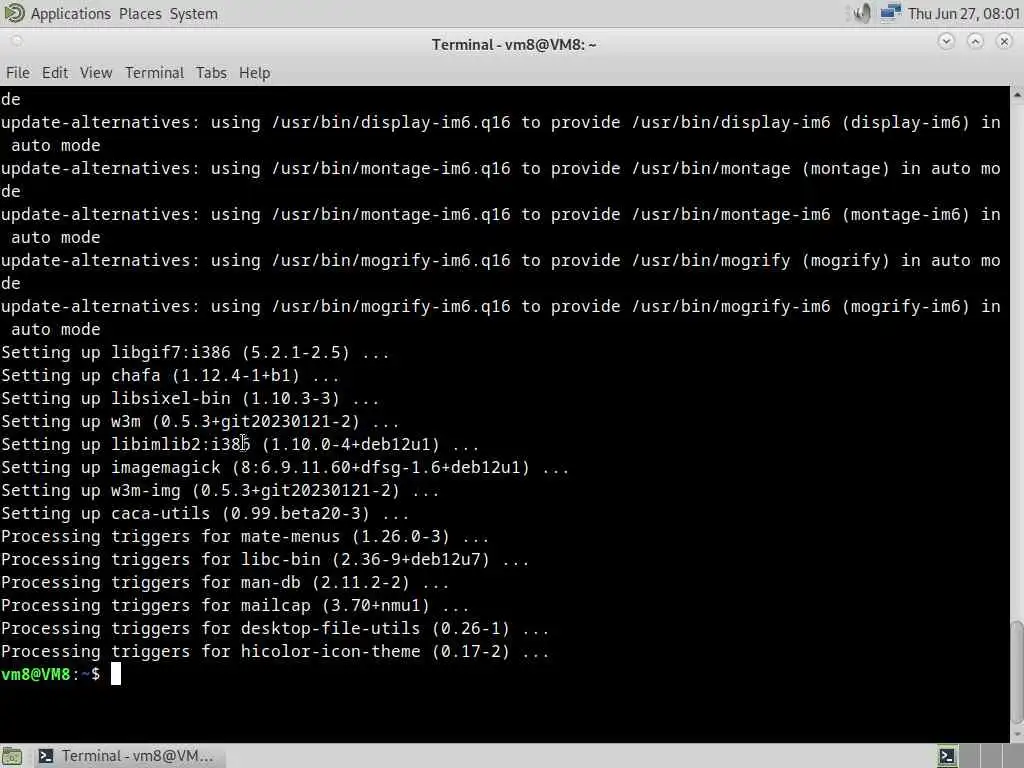
Task: Click the line 'Setting up libsixel-bin'
Action: pyautogui.click(x=189, y=398)
